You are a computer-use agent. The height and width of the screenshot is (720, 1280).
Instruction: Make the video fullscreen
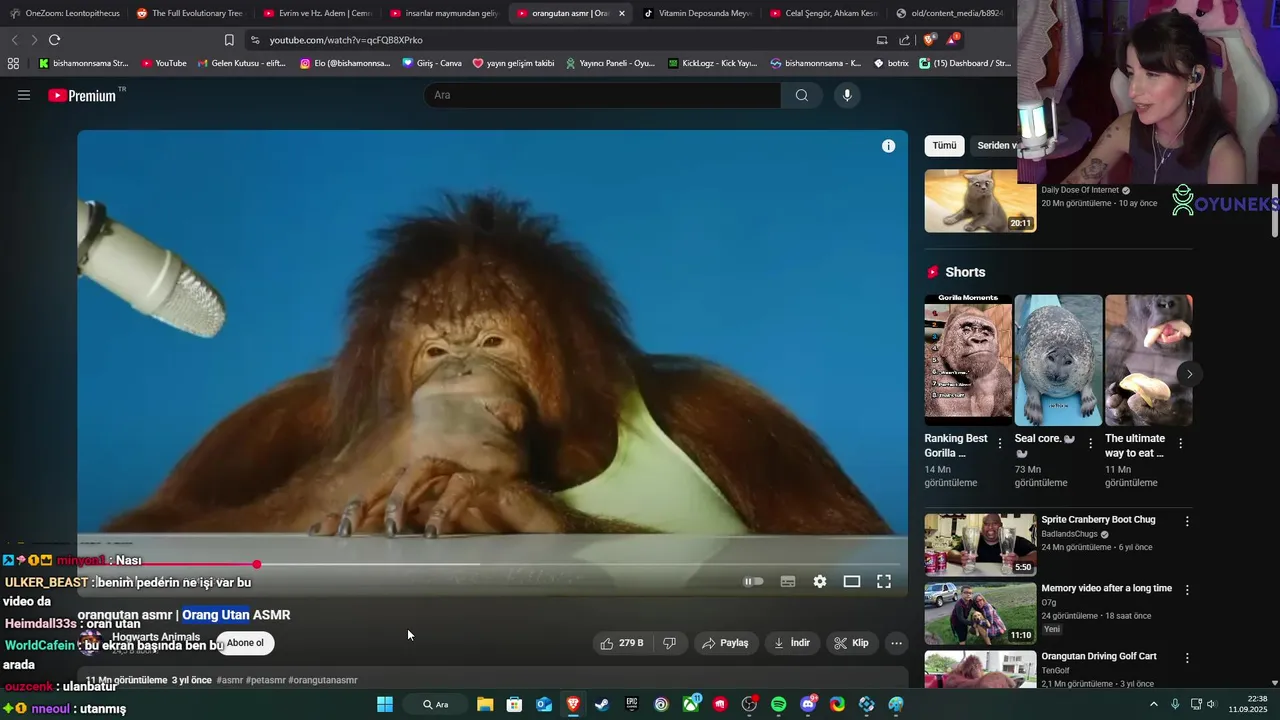[884, 581]
